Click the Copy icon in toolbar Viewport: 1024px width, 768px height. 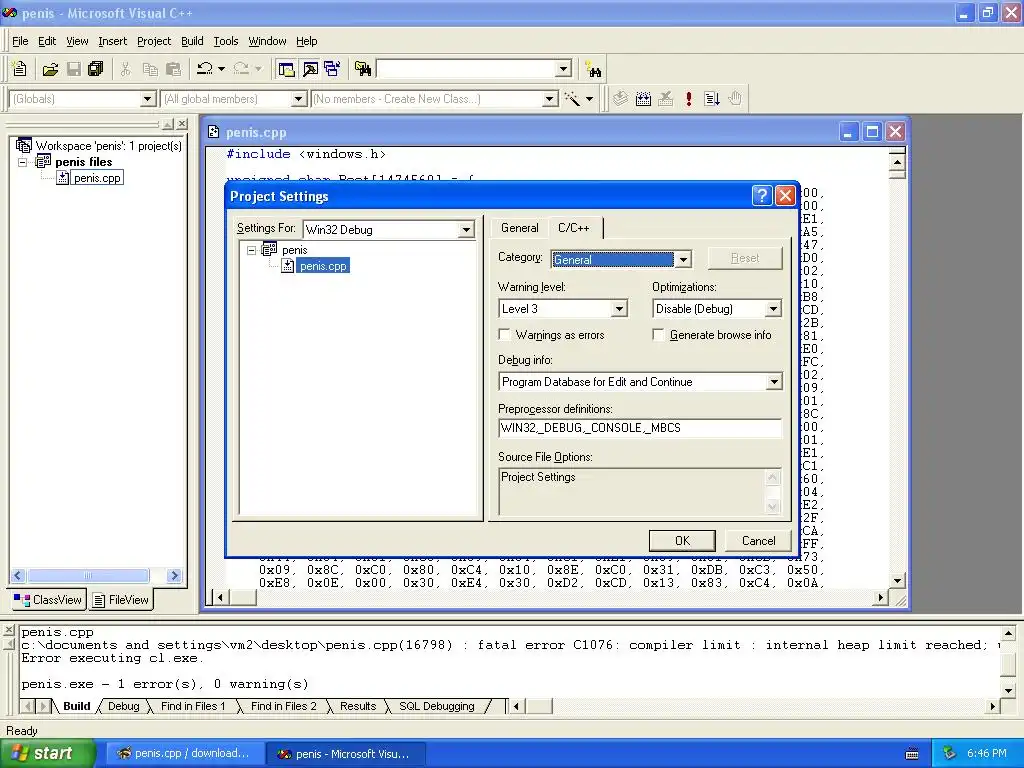(150, 69)
